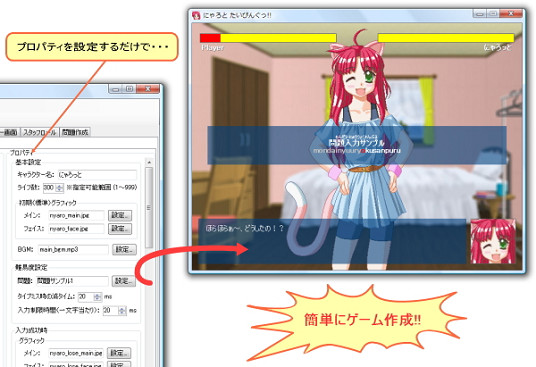Click the ※指定可能範囲(1〜999) note
This screenshot has width=536, height=367.
coord(102,187)
